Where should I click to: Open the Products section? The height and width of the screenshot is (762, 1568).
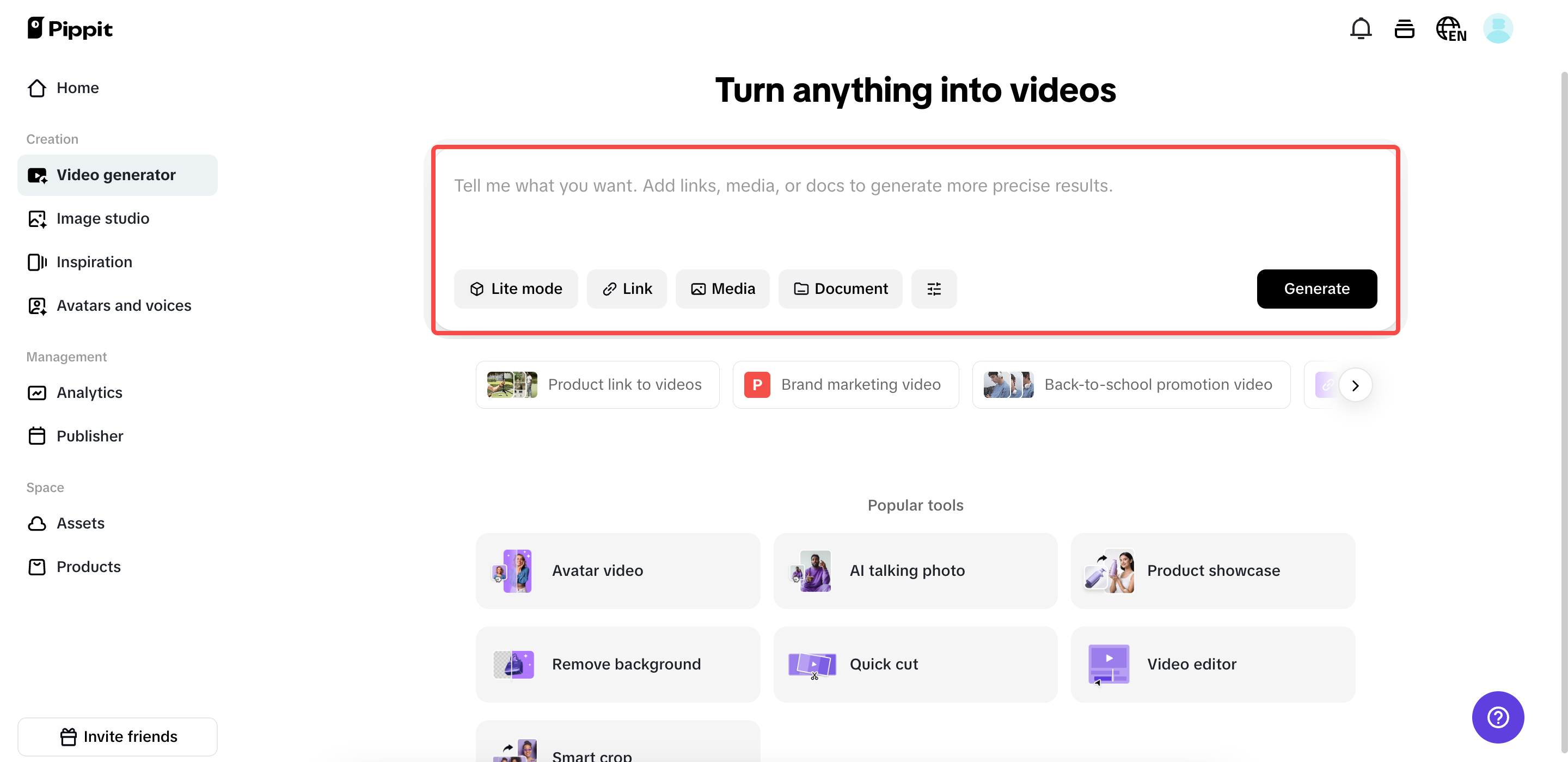[x=88, y=567]
